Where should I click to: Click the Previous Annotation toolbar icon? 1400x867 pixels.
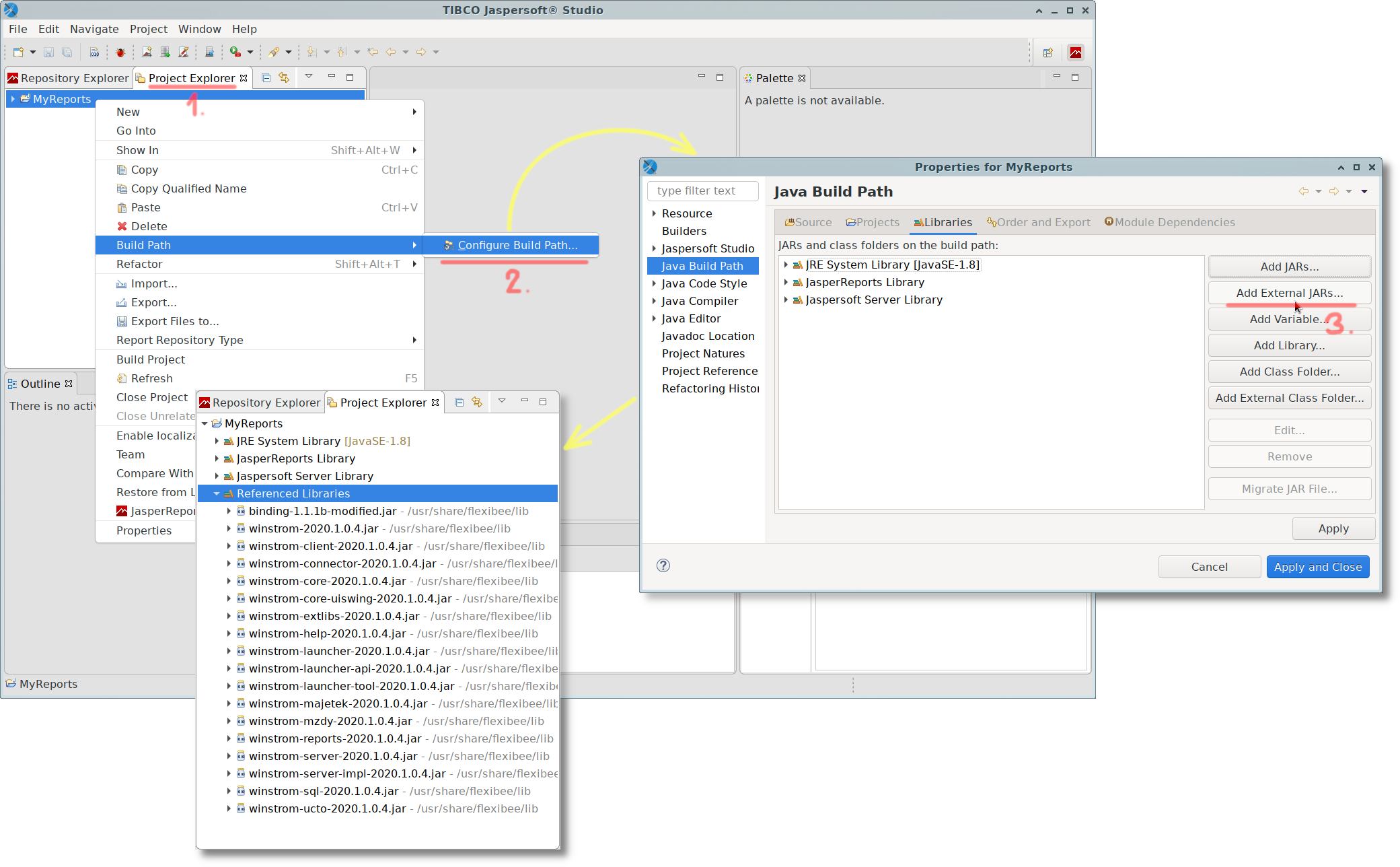click(x=342, y=52)
